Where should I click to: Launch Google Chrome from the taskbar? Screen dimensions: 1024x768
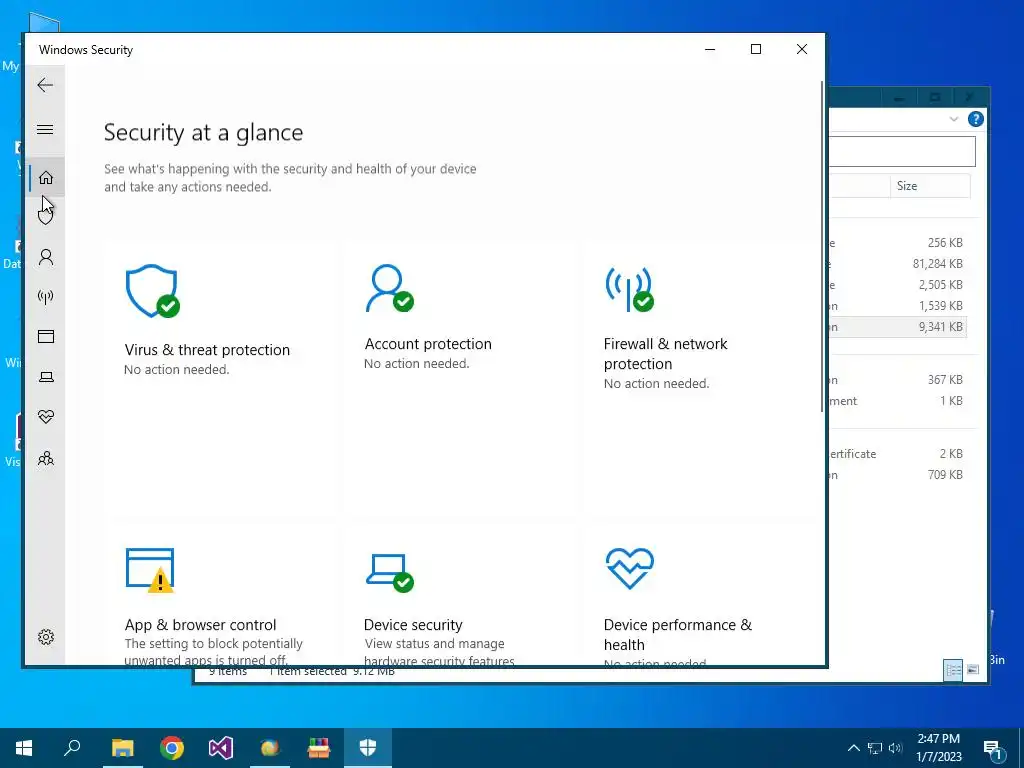[172, 748]
